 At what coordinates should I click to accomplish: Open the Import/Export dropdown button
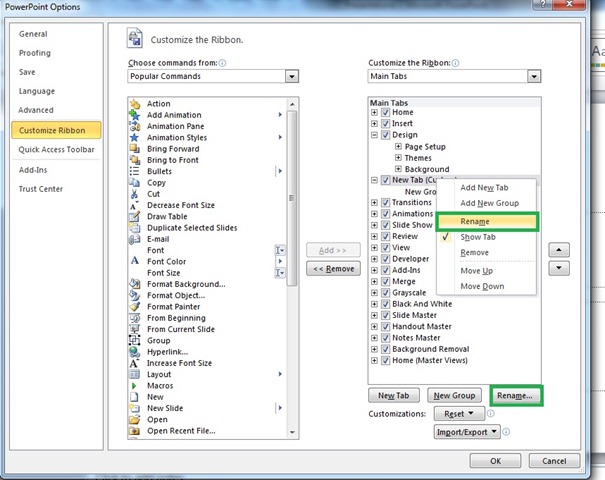467,432
